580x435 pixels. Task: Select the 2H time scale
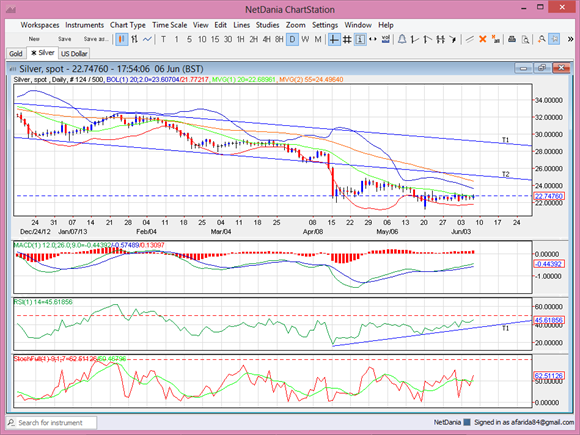253,39
